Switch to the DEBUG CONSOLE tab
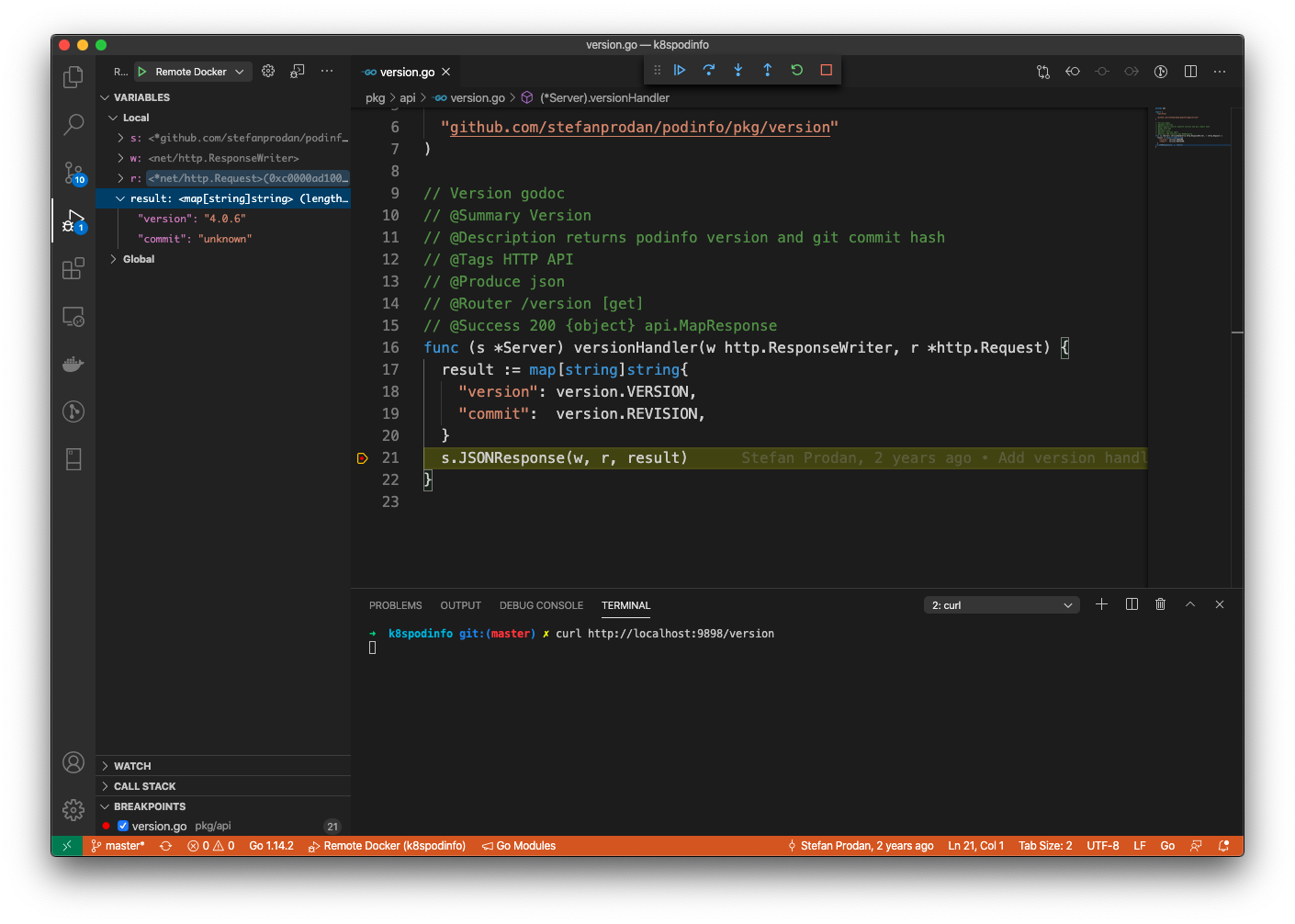Image resolution: width=1295 pixels, height=924 pixels. pos(541,605)
